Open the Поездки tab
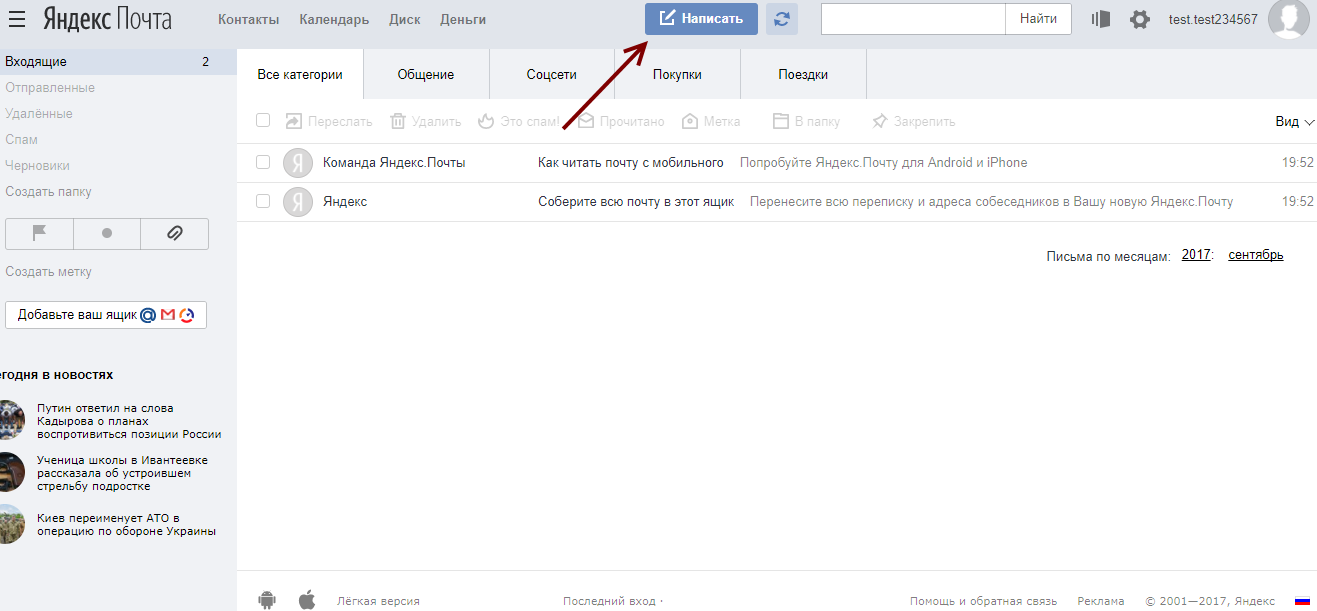The width and height of the screenshot is (1317, 611). pos(803,74)
